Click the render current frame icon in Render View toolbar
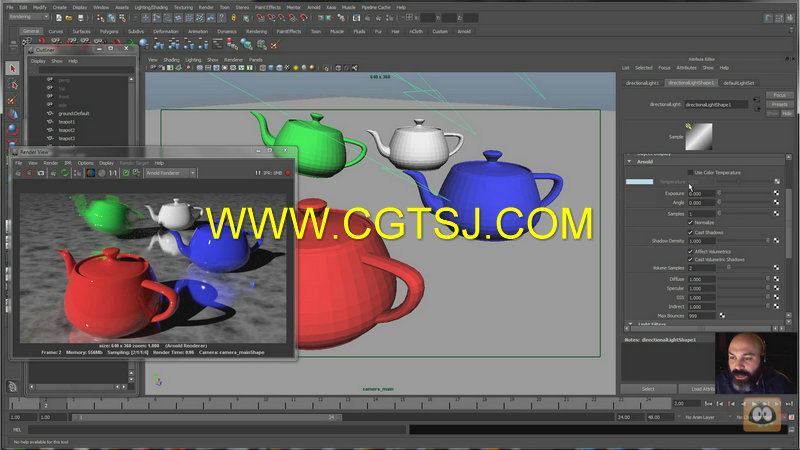This screenshot has height=450, width=800. [18, 173]
